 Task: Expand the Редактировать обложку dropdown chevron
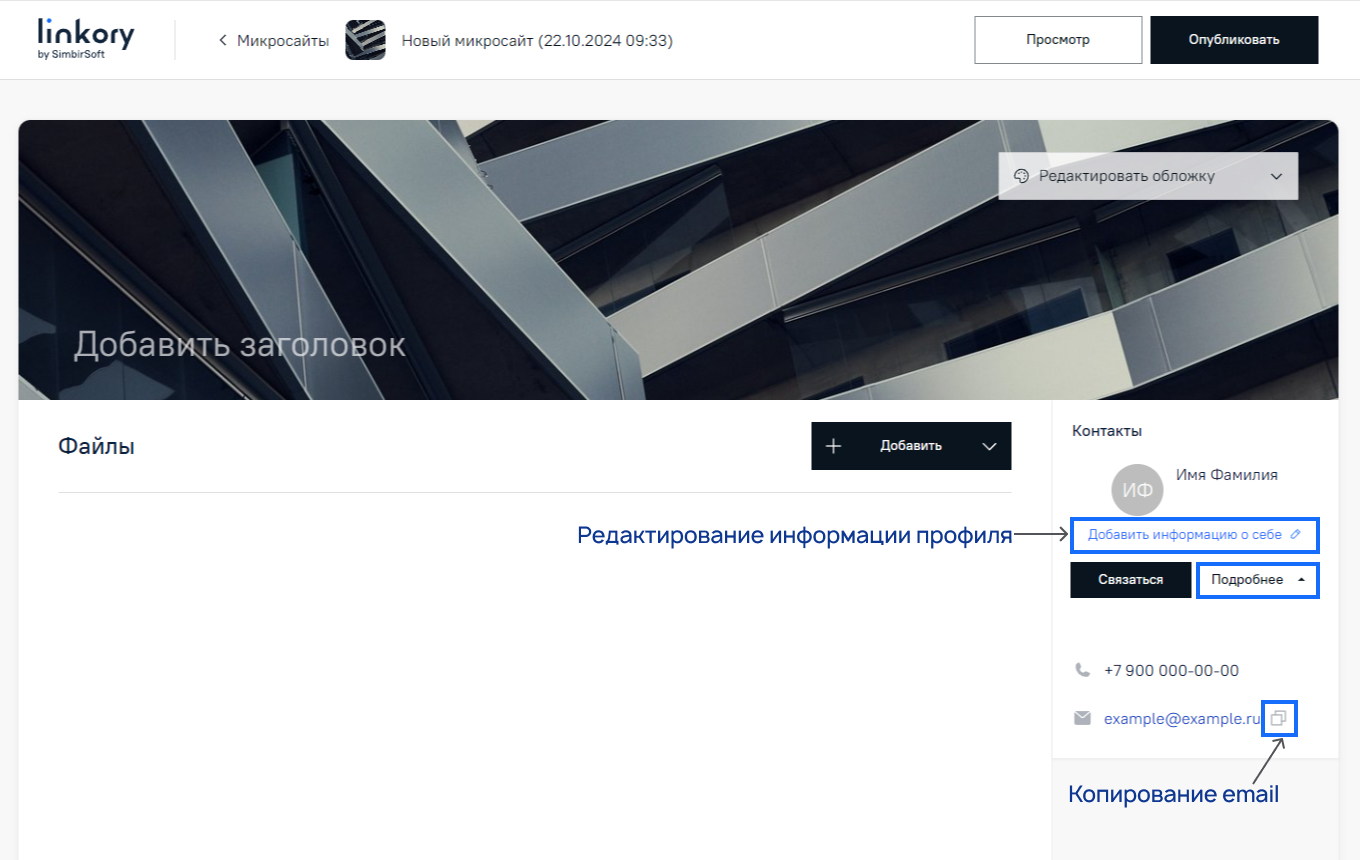click(x=1277, y=175)
